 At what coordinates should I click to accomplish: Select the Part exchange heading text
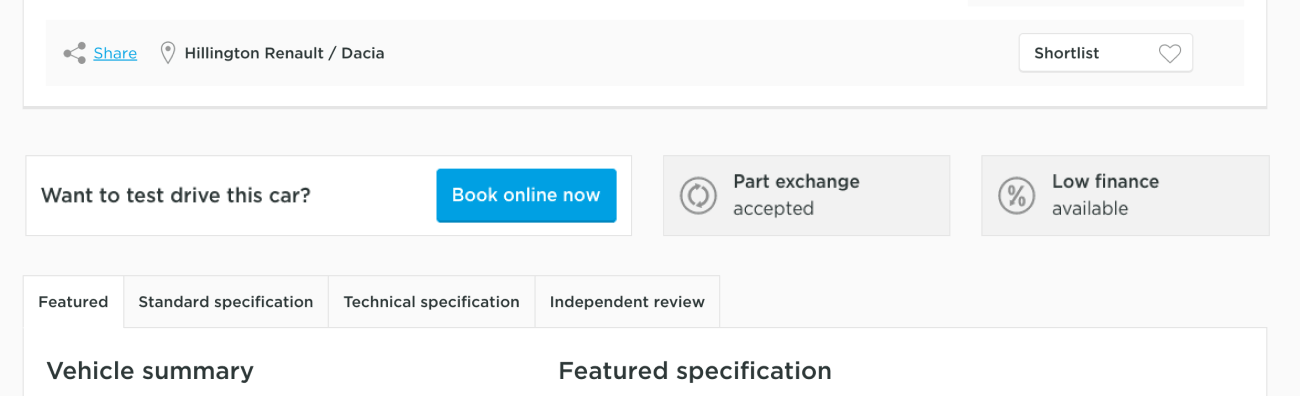[x=796, y=181]
